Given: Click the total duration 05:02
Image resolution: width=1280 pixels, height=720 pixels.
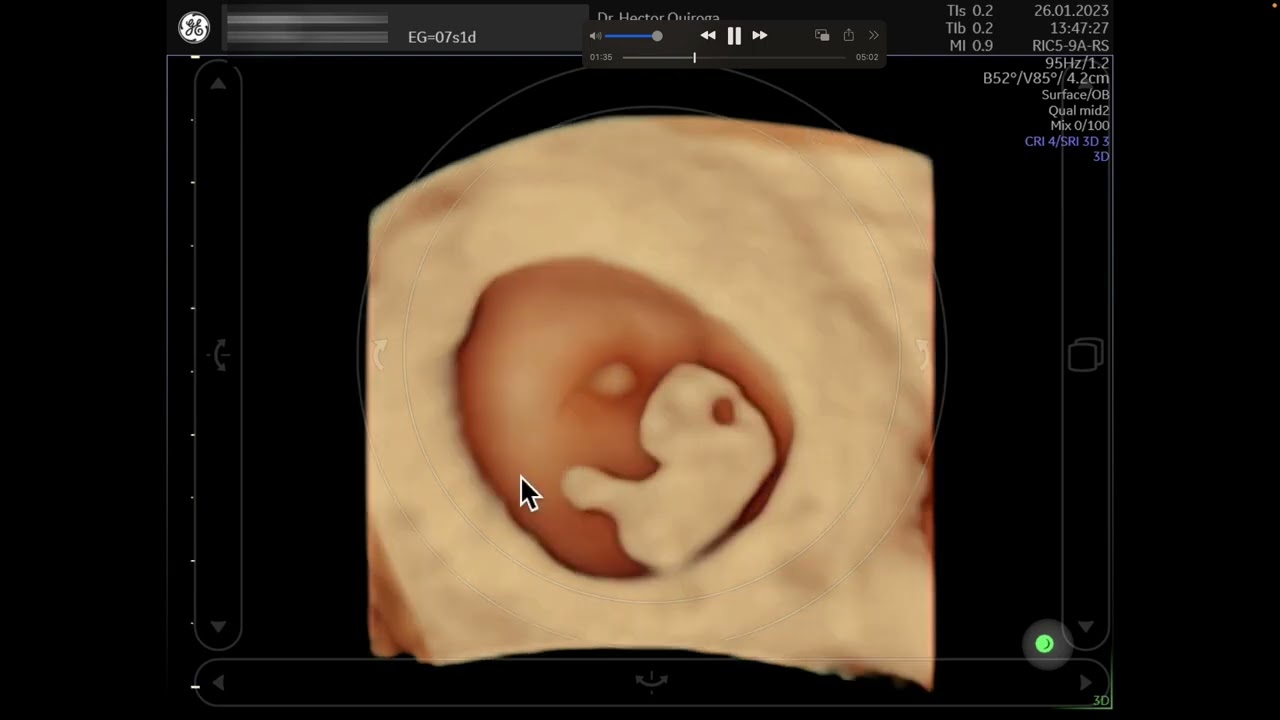Looking at the screenshot, I should click(x=867, y=58).
